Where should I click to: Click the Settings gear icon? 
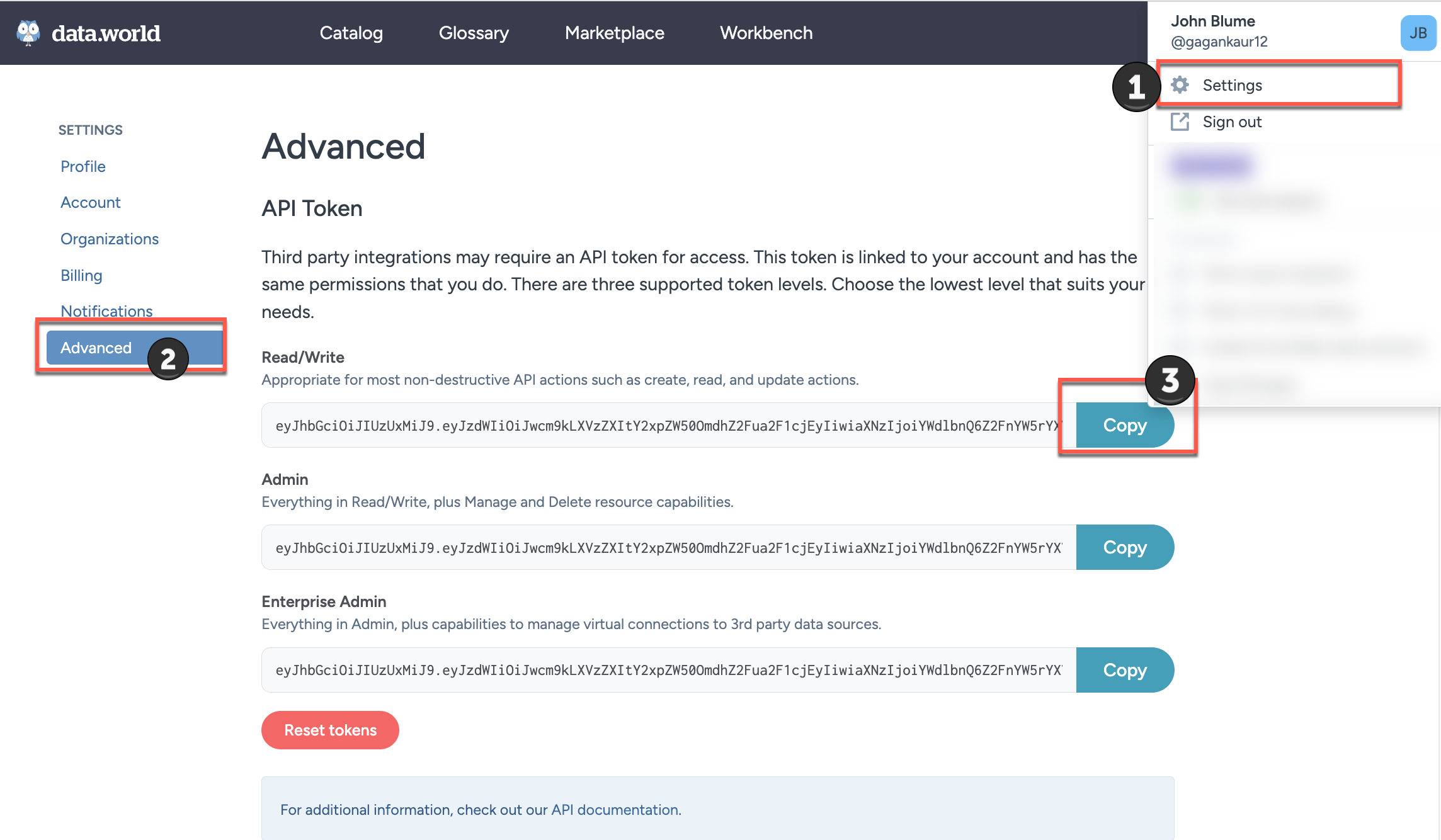1181,85
